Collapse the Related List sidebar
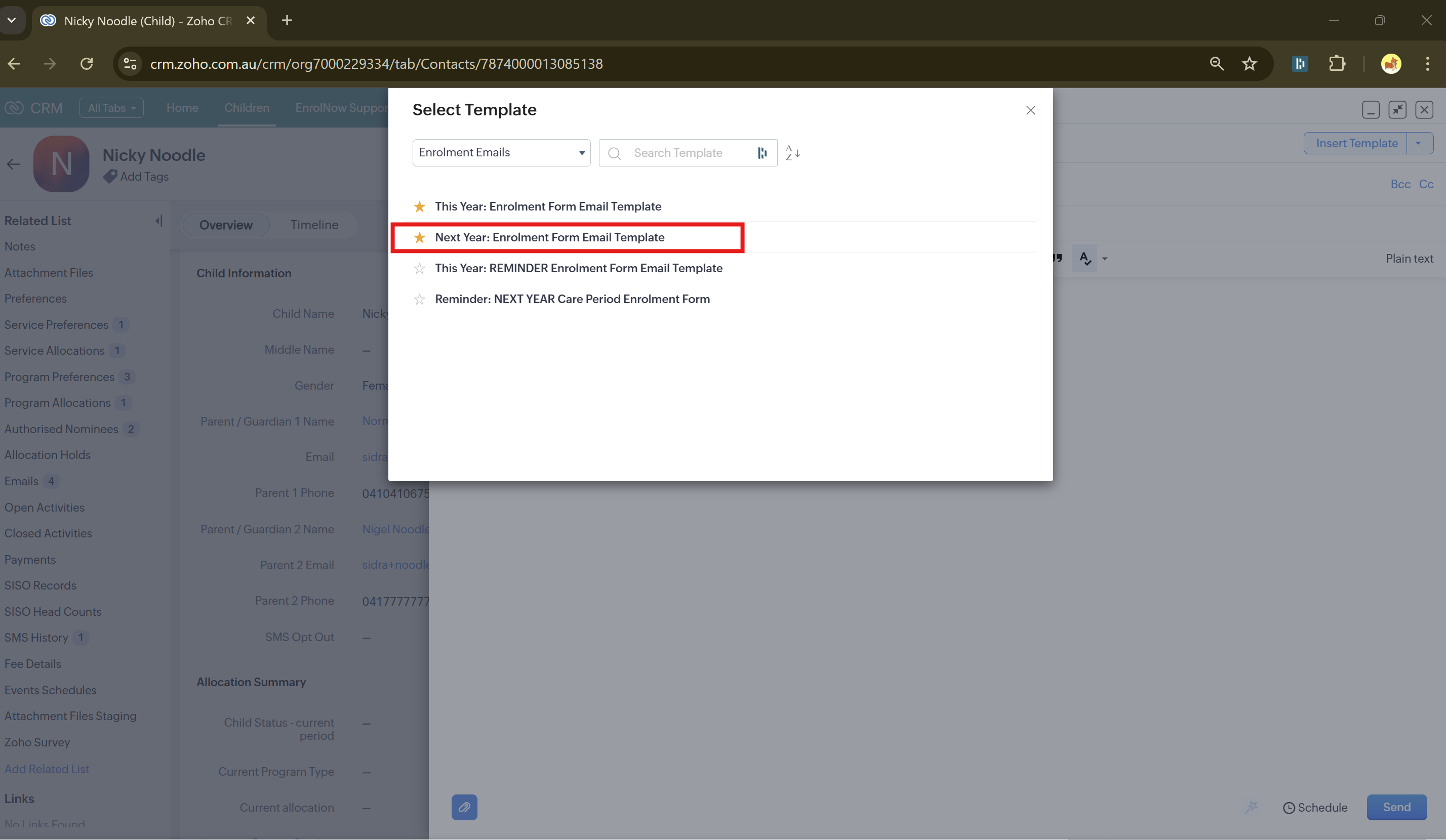 159,221
